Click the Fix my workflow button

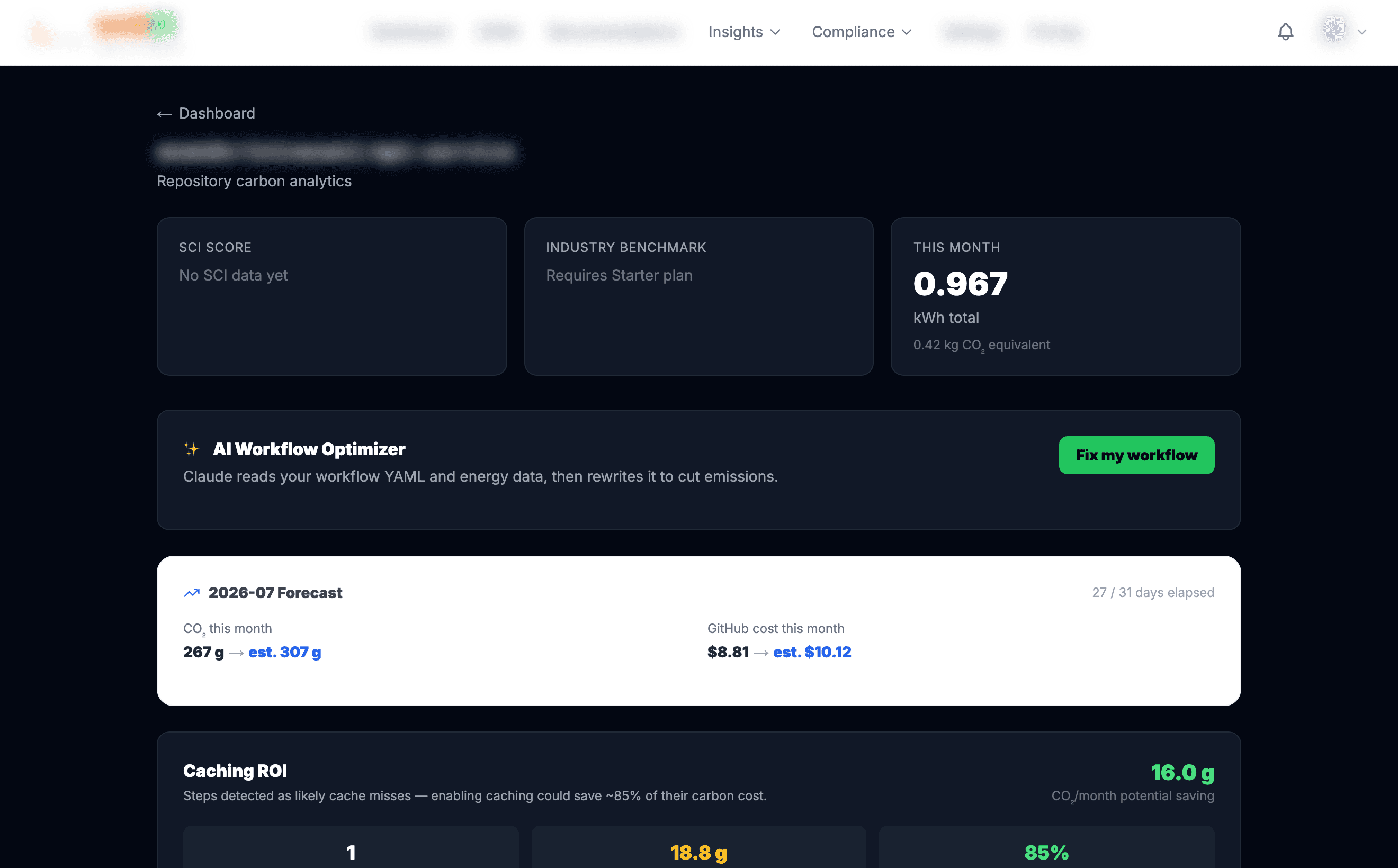pyautogui.click(x=1136, y=455)
